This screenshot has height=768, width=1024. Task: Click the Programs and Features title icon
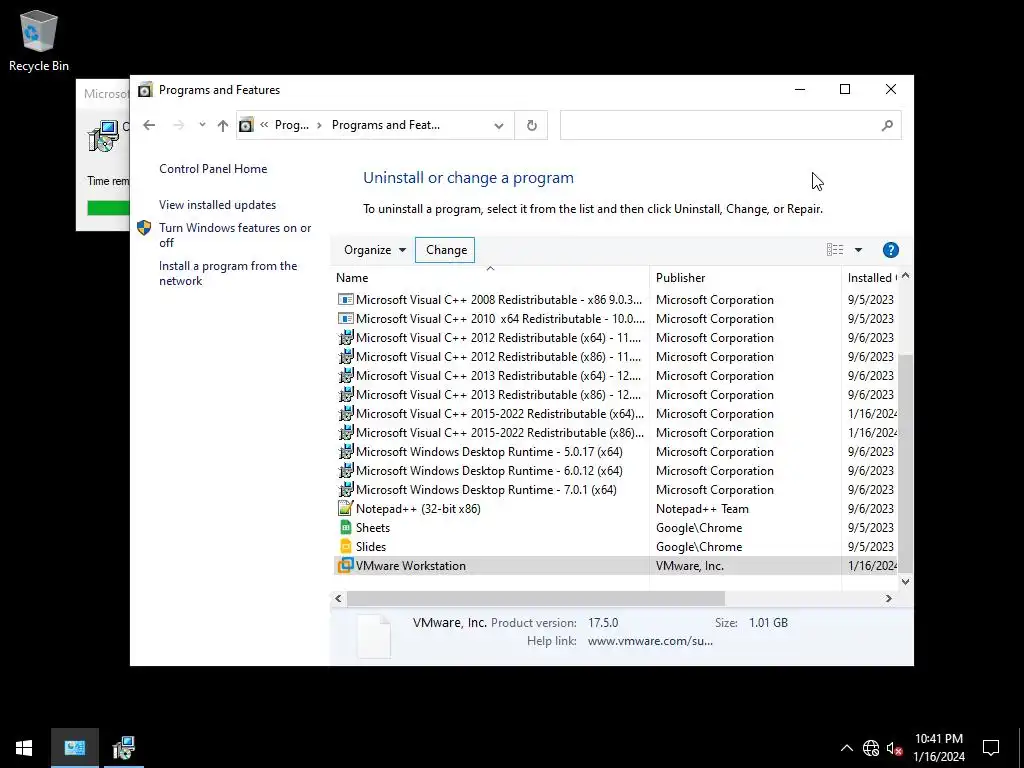[x=145, y=90]
